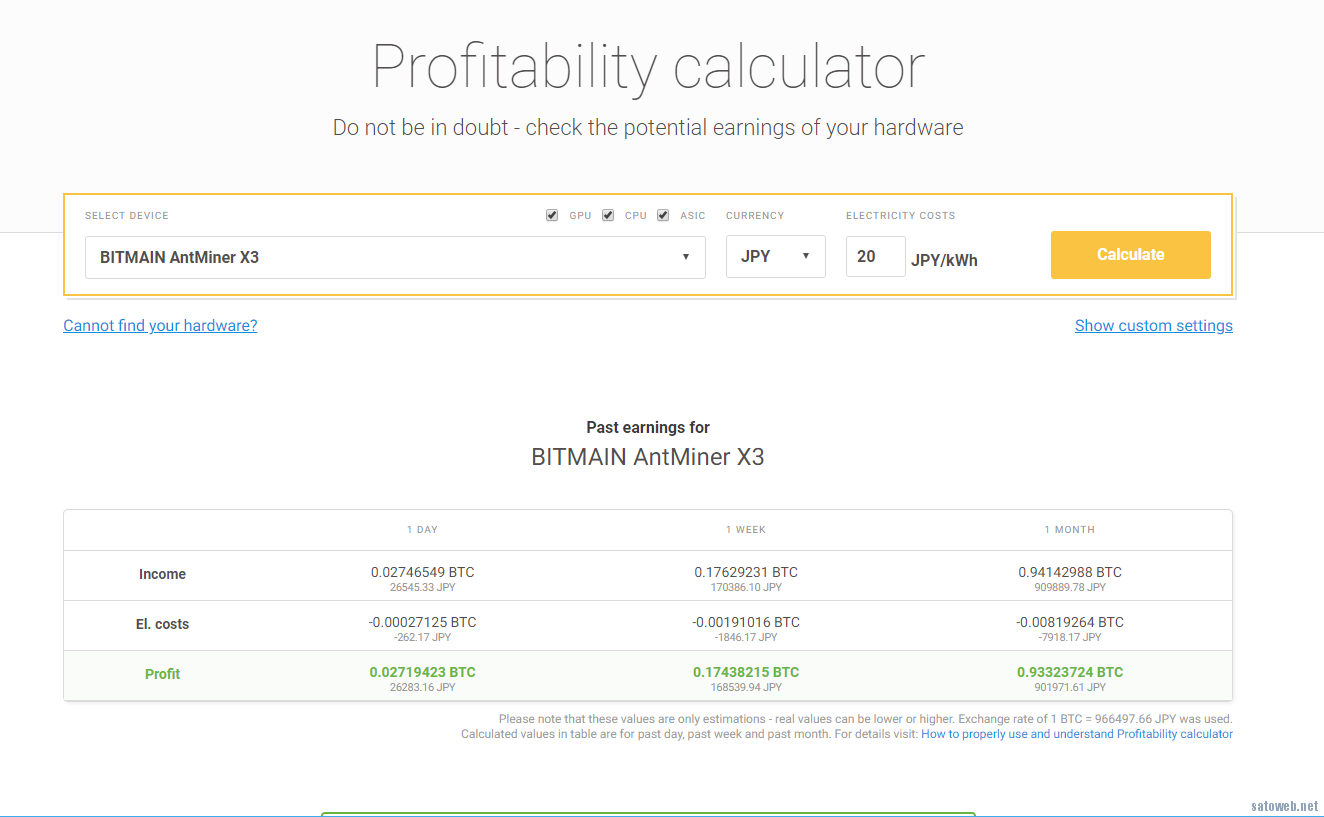This screenshot has height=817, width=1324.
Task: Select the 1 MONTH column header
Action: coord(1069,529)
